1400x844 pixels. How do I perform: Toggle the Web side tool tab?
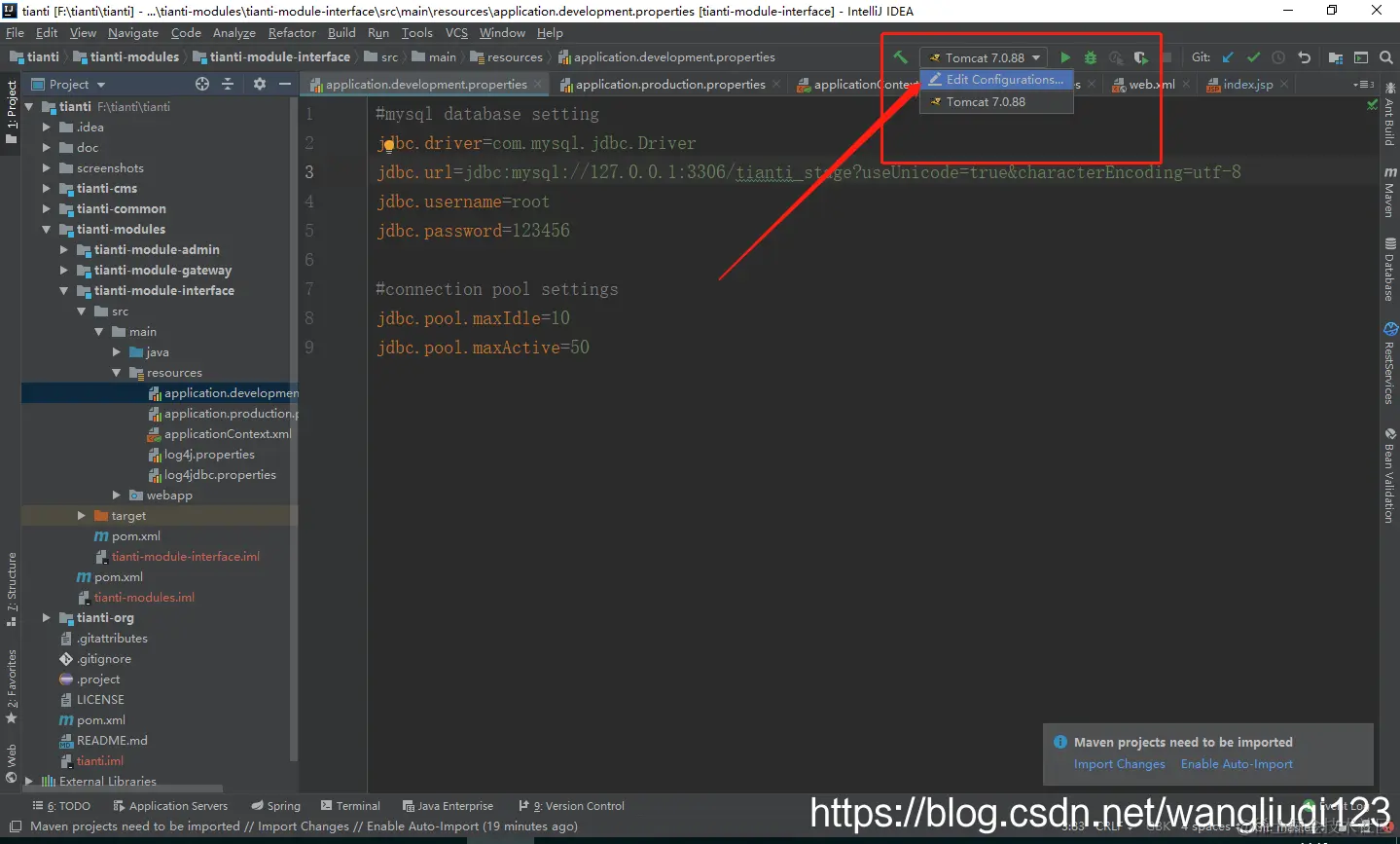pyautogui.click(x=11, y=763)
